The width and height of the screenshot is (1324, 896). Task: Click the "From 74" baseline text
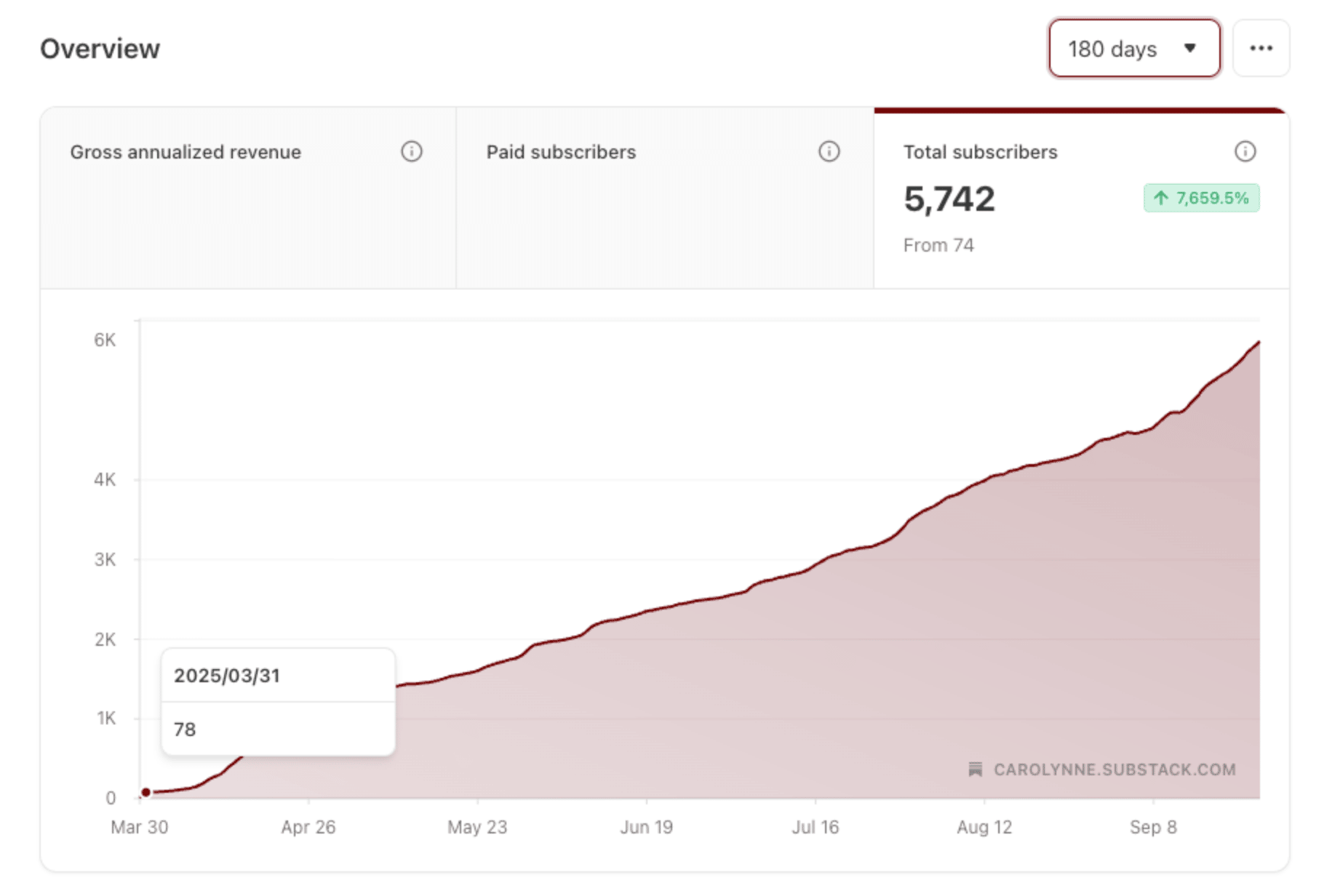point(938,246)
